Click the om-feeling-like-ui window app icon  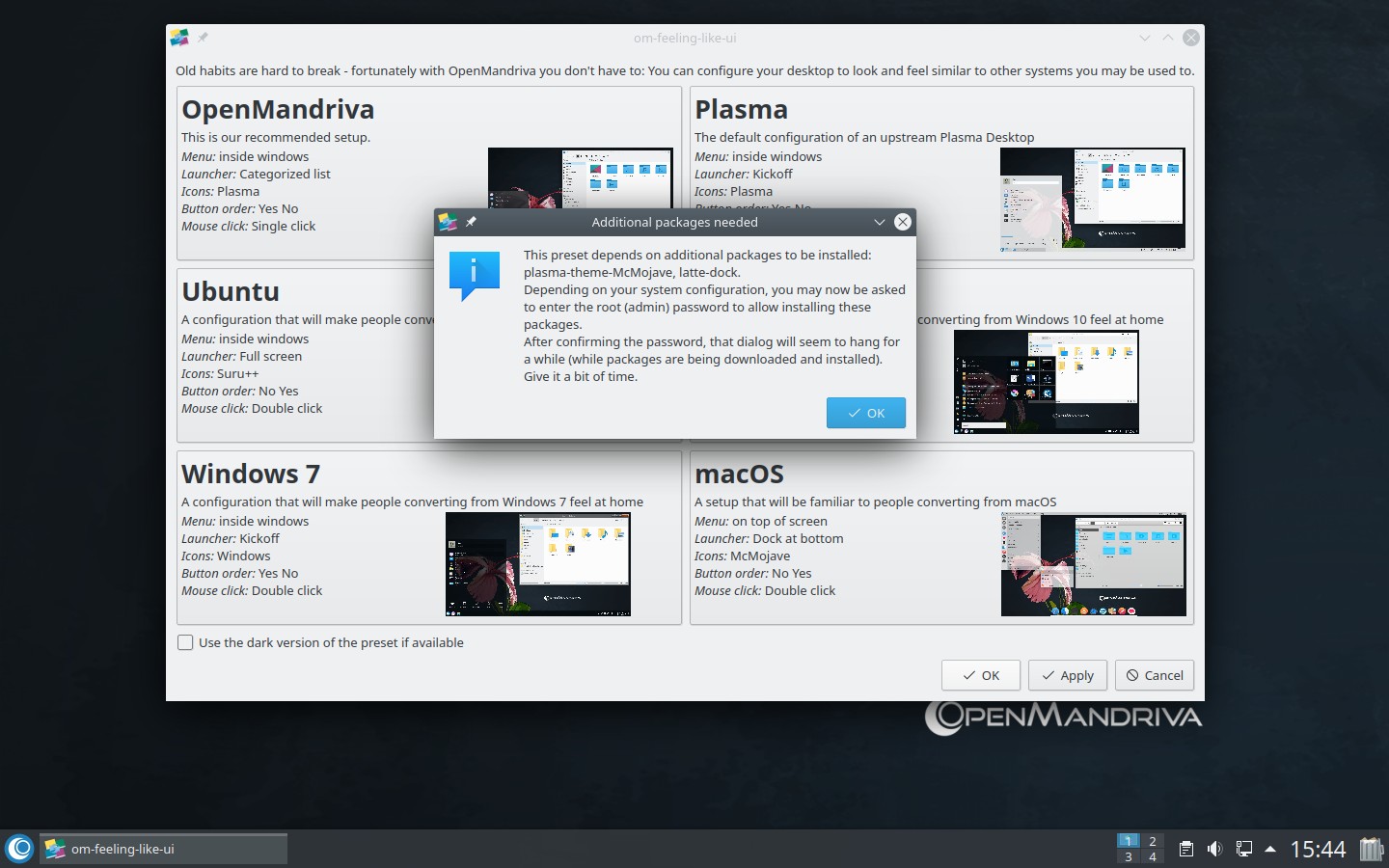point(179,38)
